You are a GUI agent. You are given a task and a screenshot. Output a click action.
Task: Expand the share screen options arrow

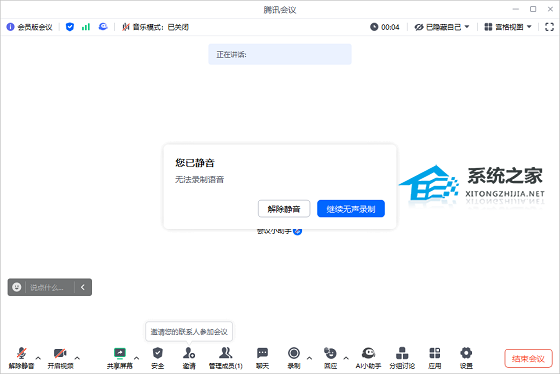click(x=136, y=358)
